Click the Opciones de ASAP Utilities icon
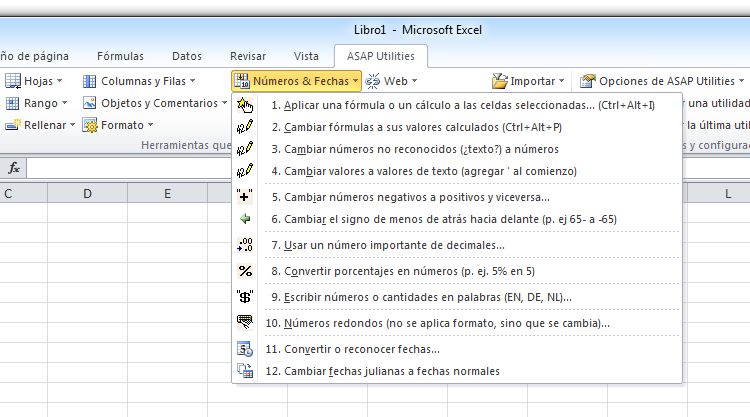The width and height of the screenshot is (750, 417). point(588,81)
